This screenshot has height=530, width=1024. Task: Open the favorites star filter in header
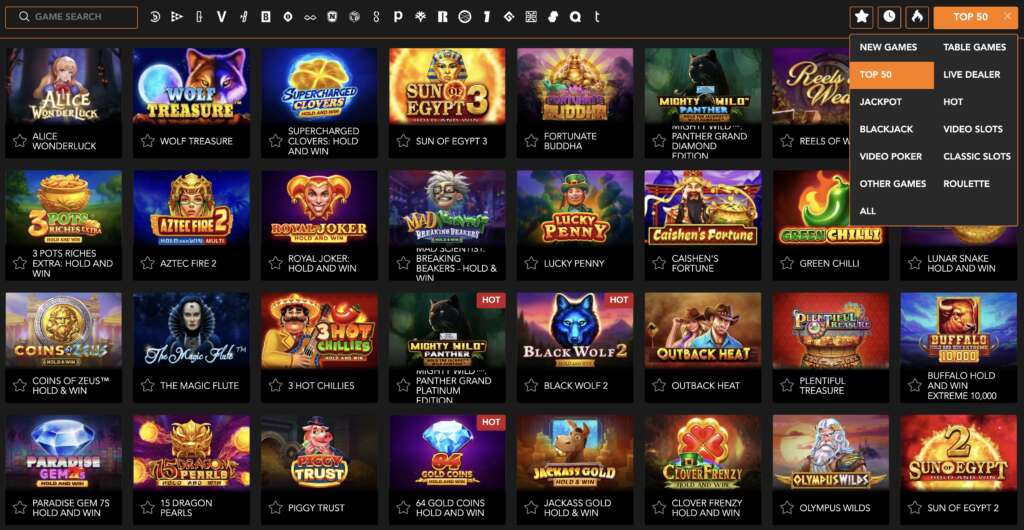(861, 17)
